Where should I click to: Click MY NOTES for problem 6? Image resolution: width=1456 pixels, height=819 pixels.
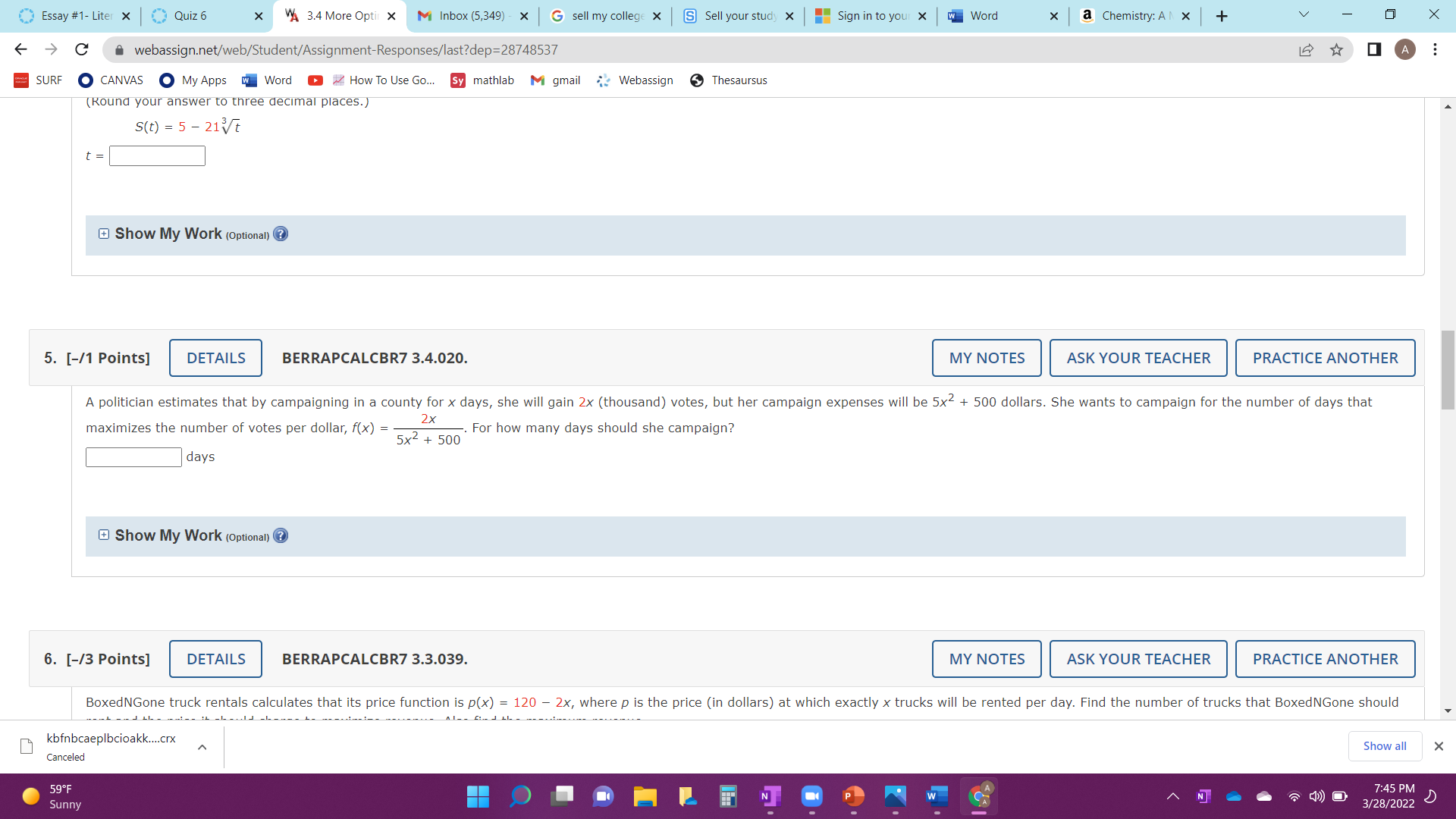point(986,658)
